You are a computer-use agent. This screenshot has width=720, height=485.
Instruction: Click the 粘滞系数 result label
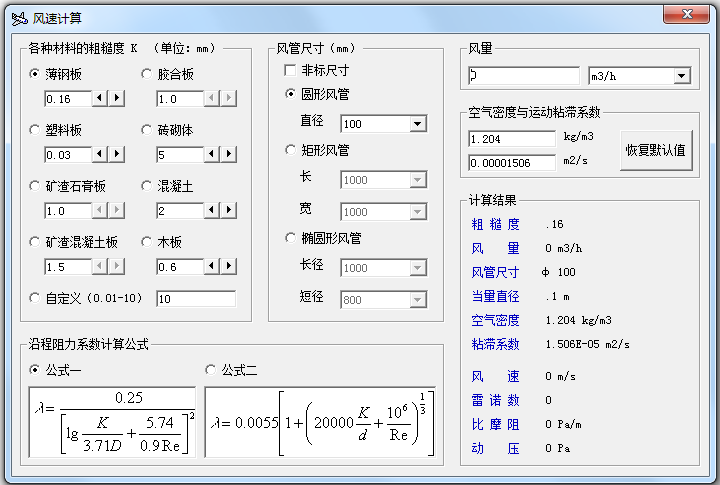click(x=495, y=344)
